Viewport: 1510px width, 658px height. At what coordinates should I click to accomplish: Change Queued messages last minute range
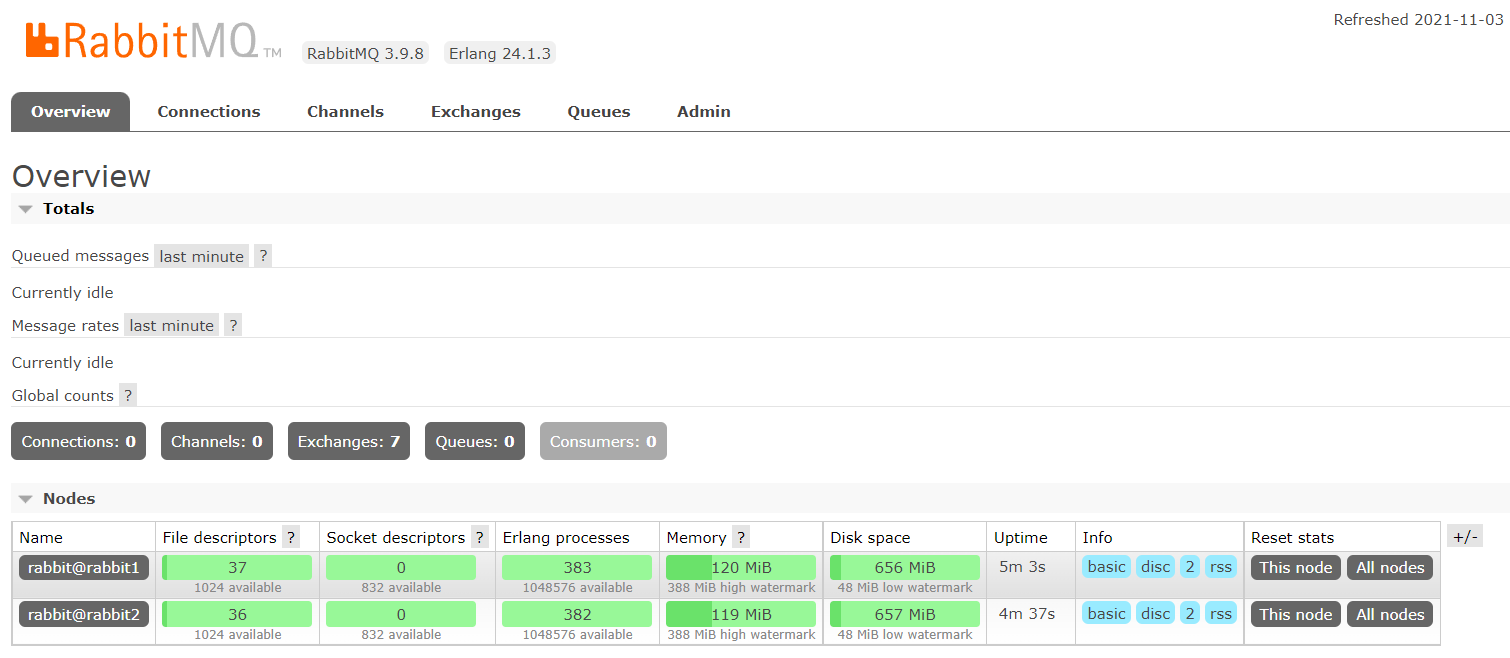201,256
